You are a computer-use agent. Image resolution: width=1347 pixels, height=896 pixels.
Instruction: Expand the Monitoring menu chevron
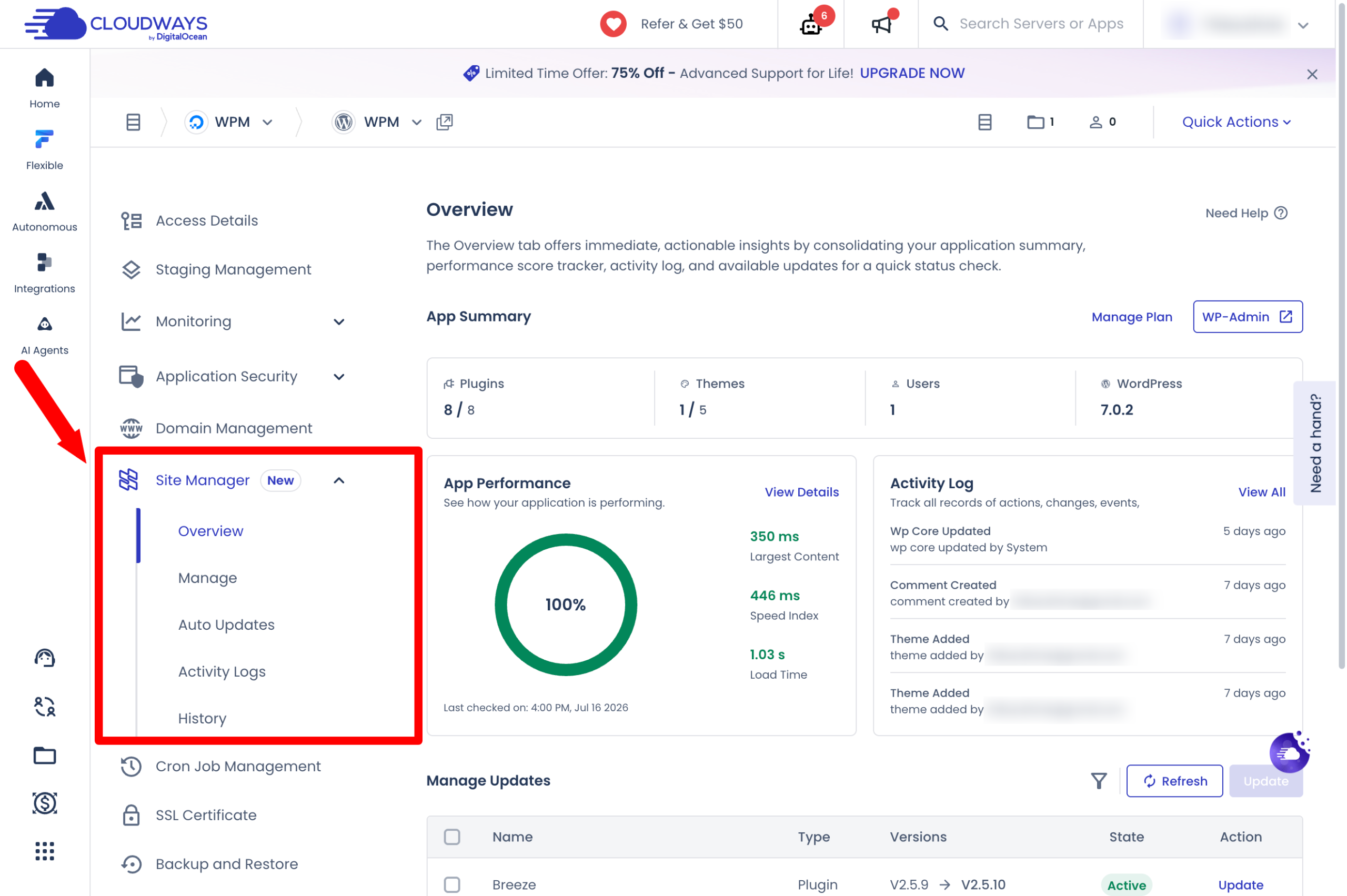(339, 321)
